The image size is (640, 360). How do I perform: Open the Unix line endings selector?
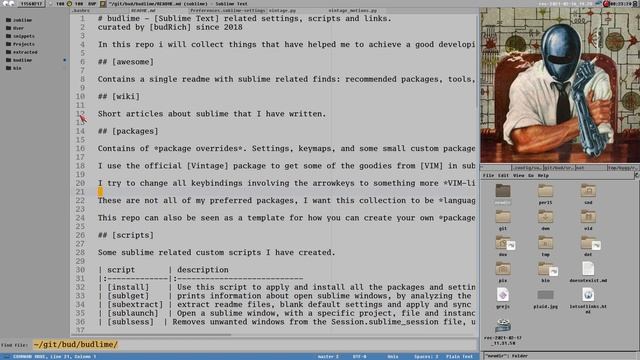click(x=393, y=357)
